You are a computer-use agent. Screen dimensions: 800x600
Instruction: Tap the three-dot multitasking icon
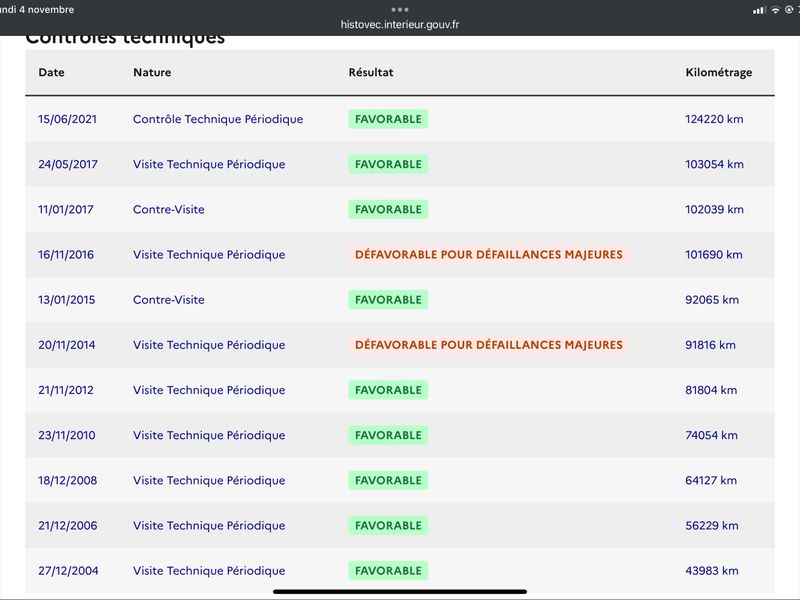pyautogui.click(x=399, y=9)
